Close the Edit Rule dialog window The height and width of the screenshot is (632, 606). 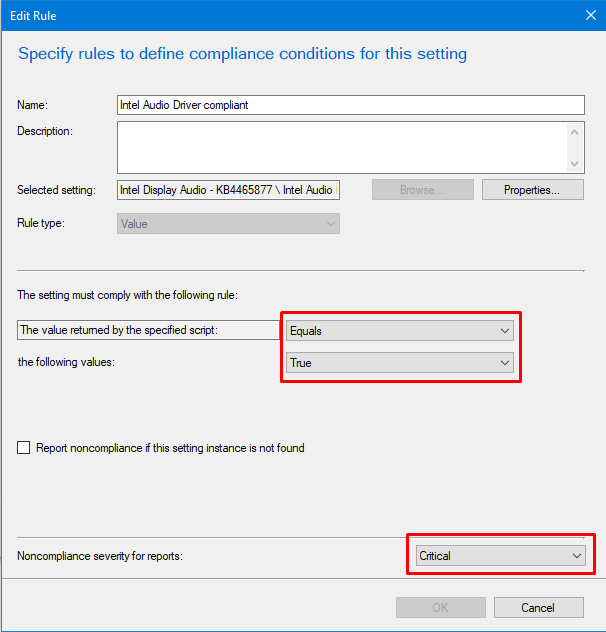[588, 14]
